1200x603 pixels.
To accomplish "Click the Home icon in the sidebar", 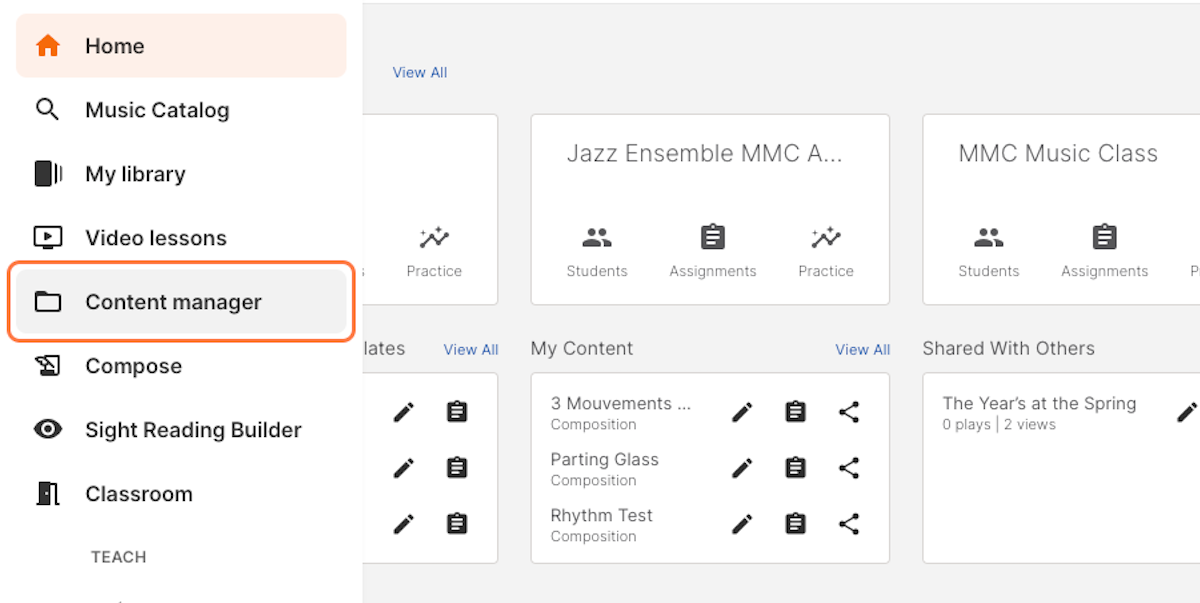I will click(48, 46).
